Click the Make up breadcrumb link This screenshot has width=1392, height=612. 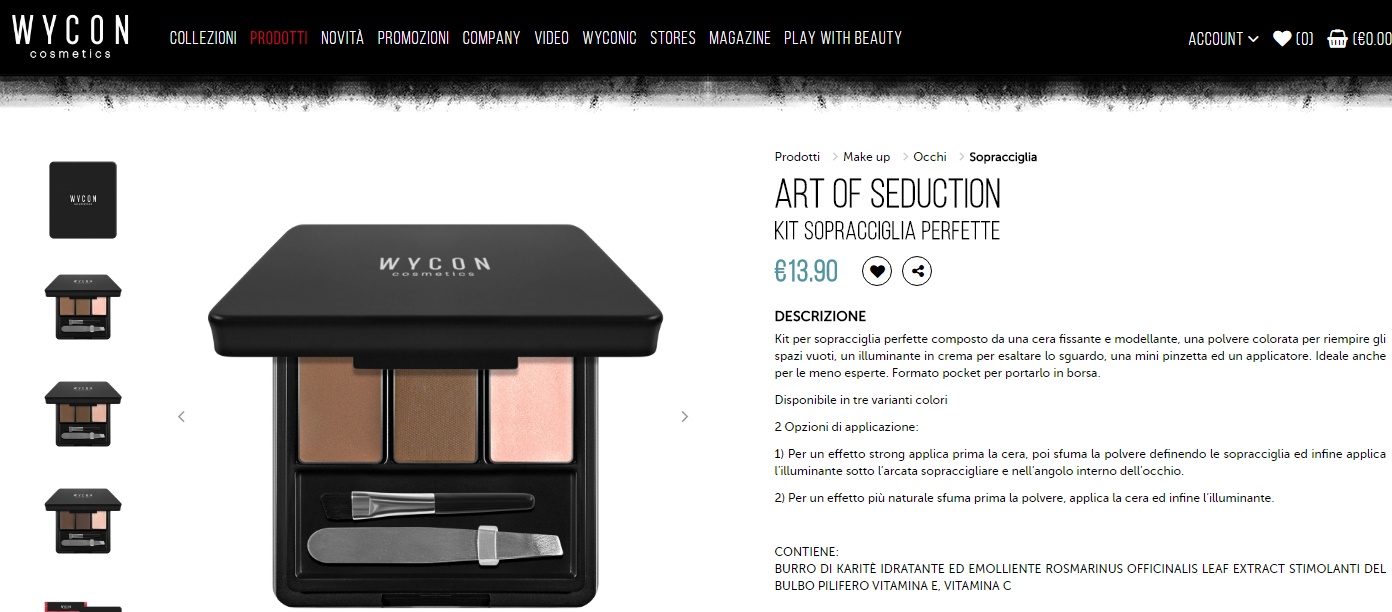pyautogui.click(x=866, y=157)
